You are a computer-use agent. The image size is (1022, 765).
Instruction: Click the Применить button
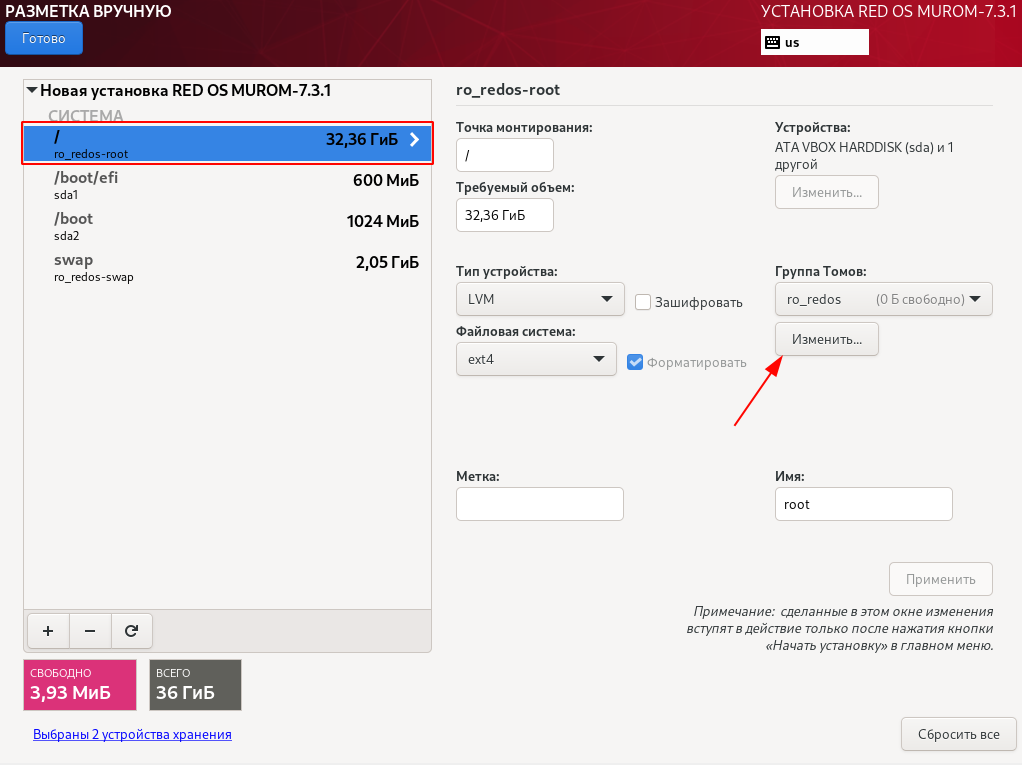point(941,579)
